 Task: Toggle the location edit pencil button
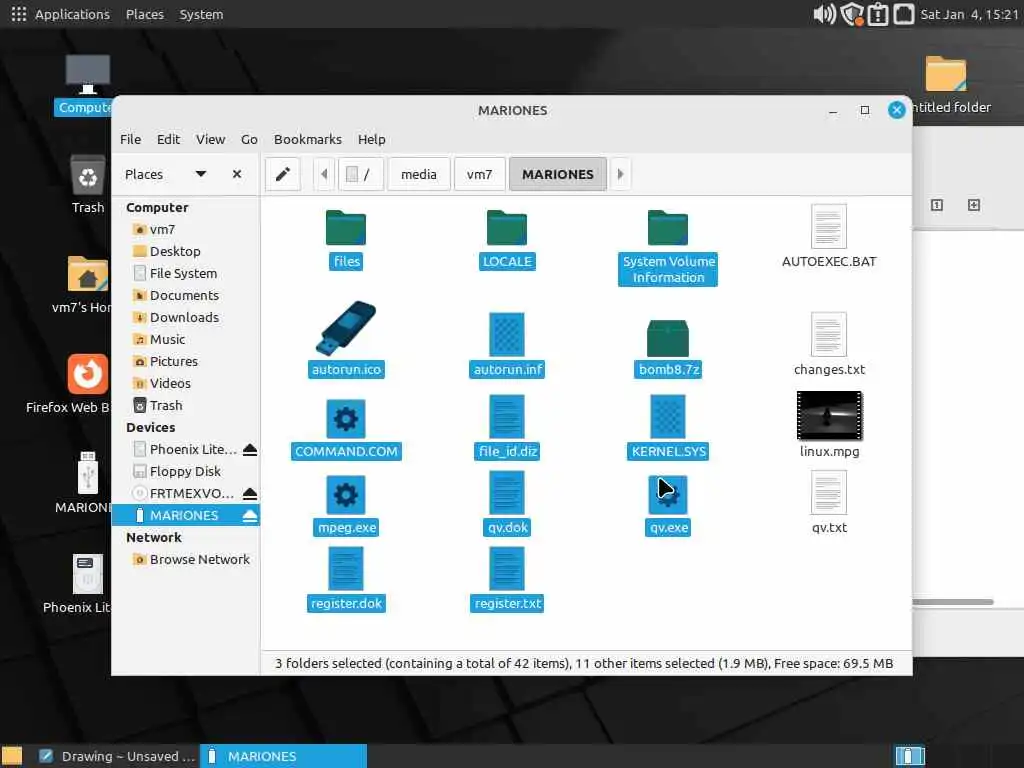[283, 174]
